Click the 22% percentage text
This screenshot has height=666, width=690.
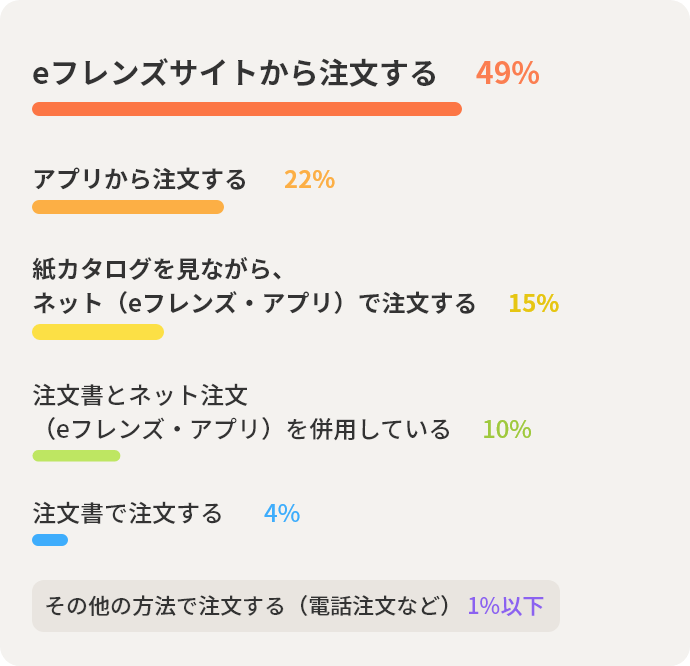tap(309, 180)
